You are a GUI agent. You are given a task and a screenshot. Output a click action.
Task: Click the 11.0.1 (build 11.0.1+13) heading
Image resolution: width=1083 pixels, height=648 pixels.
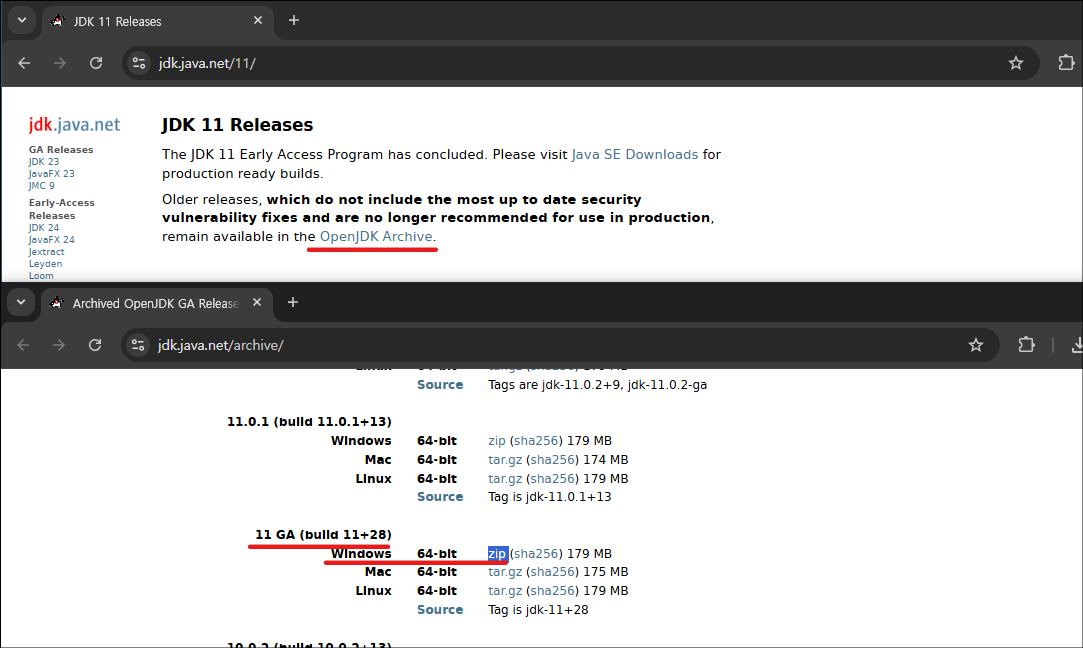pos(309,421)
